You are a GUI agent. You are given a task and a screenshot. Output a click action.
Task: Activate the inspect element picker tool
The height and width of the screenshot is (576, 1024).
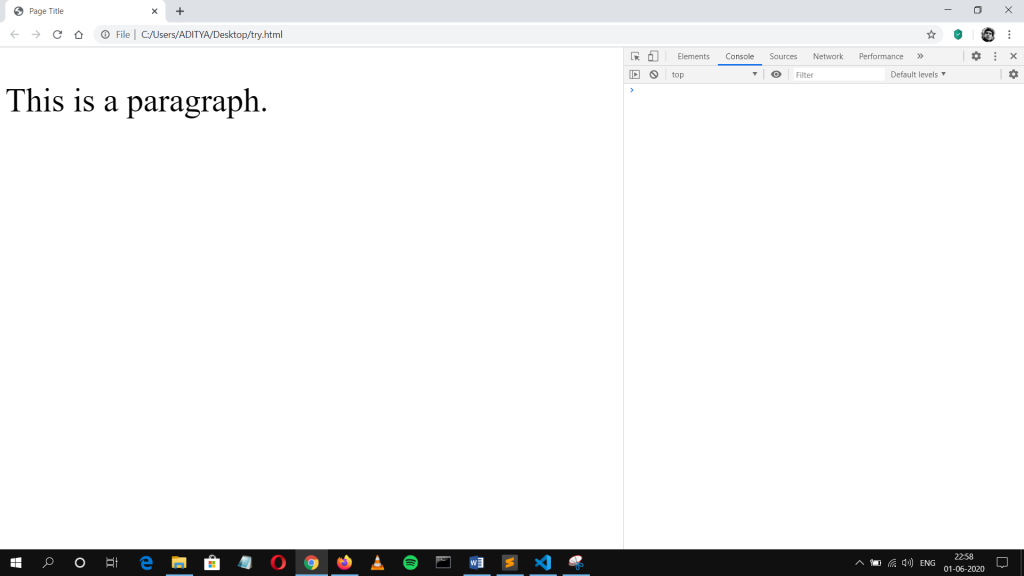[635, 57]
